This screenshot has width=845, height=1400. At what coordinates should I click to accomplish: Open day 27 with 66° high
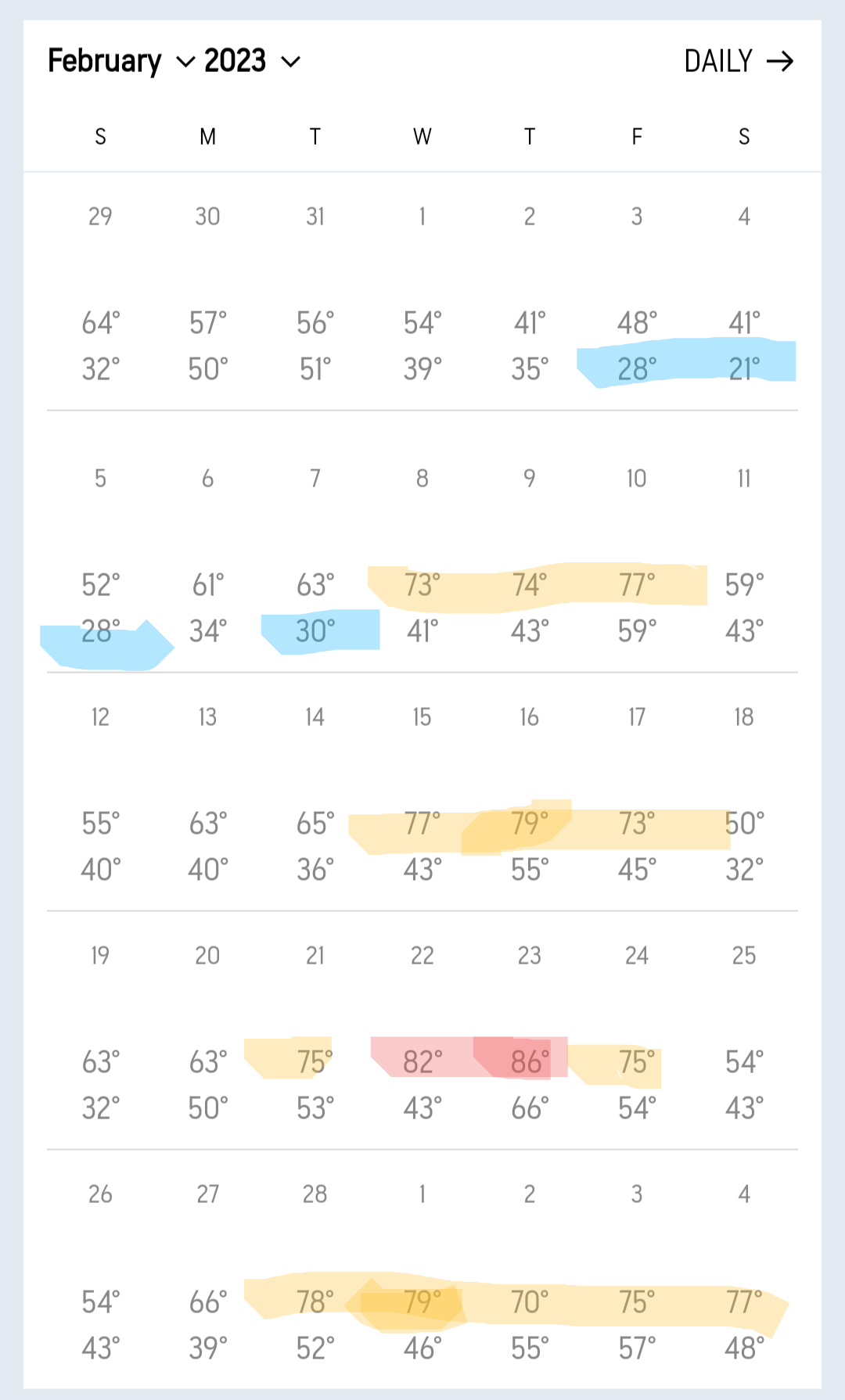click(207, 1194)
